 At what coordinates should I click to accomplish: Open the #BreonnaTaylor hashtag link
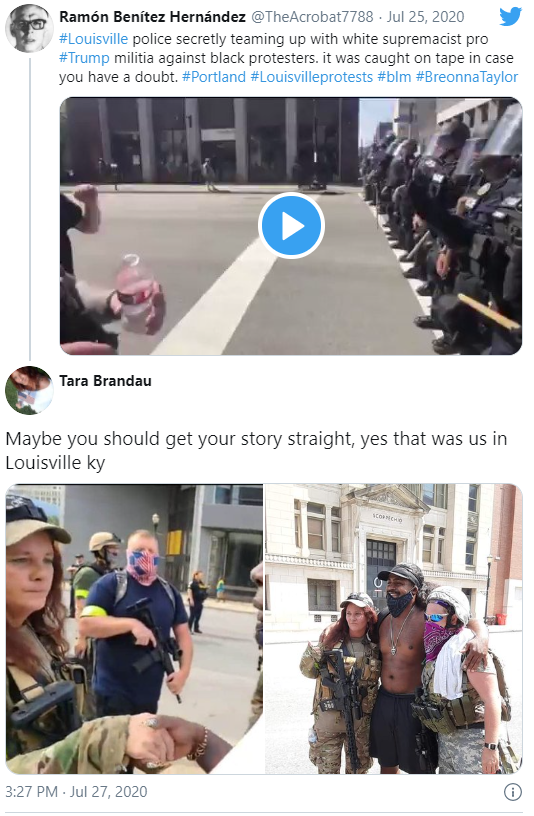point(466,77)
